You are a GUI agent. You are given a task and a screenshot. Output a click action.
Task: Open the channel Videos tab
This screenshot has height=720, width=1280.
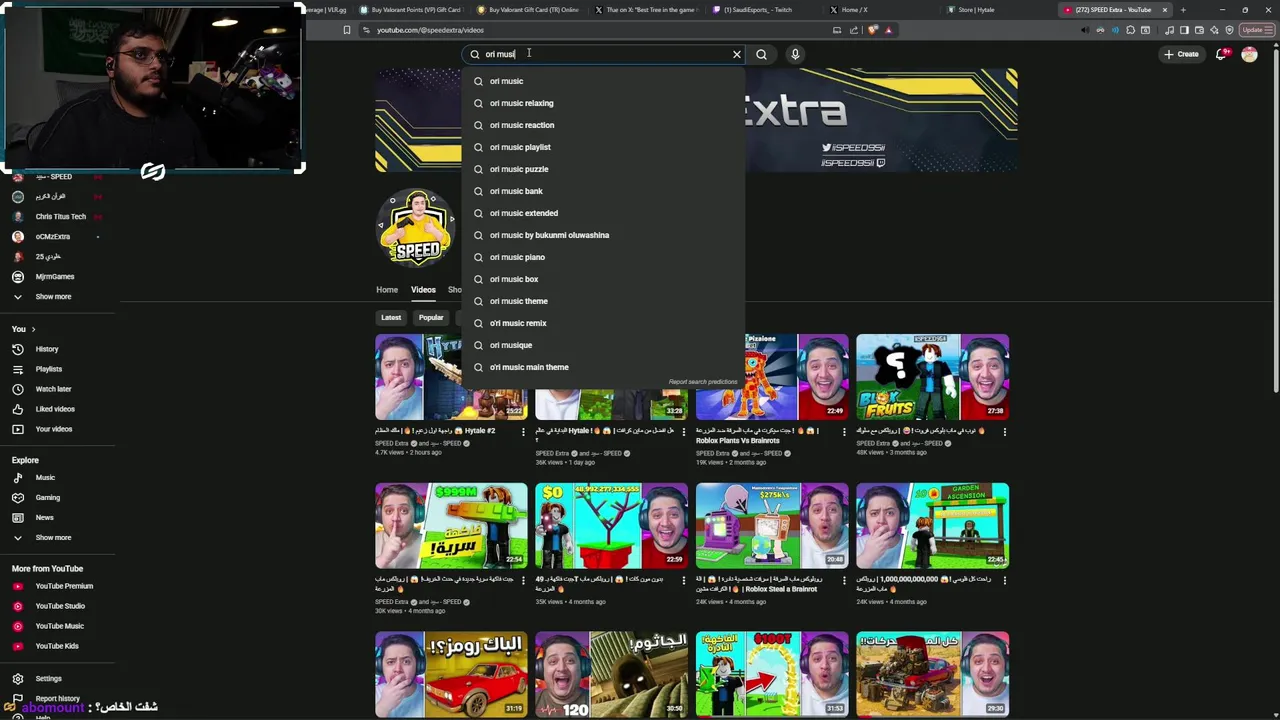(x=423, y=290)
